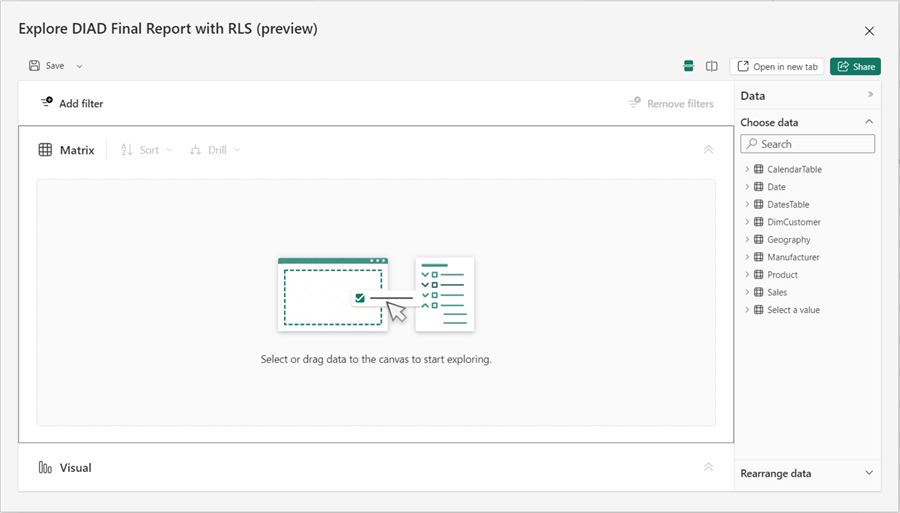The height and width of the screenshot is (513, 900).
Task: Collapse the Choose data section
Action: click(869, 122)
